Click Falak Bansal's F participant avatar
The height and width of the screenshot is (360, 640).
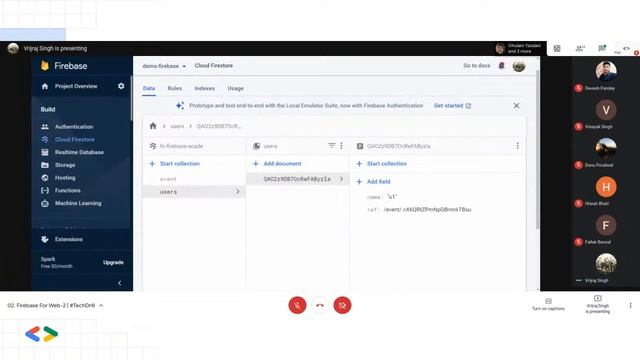[606, 225]
